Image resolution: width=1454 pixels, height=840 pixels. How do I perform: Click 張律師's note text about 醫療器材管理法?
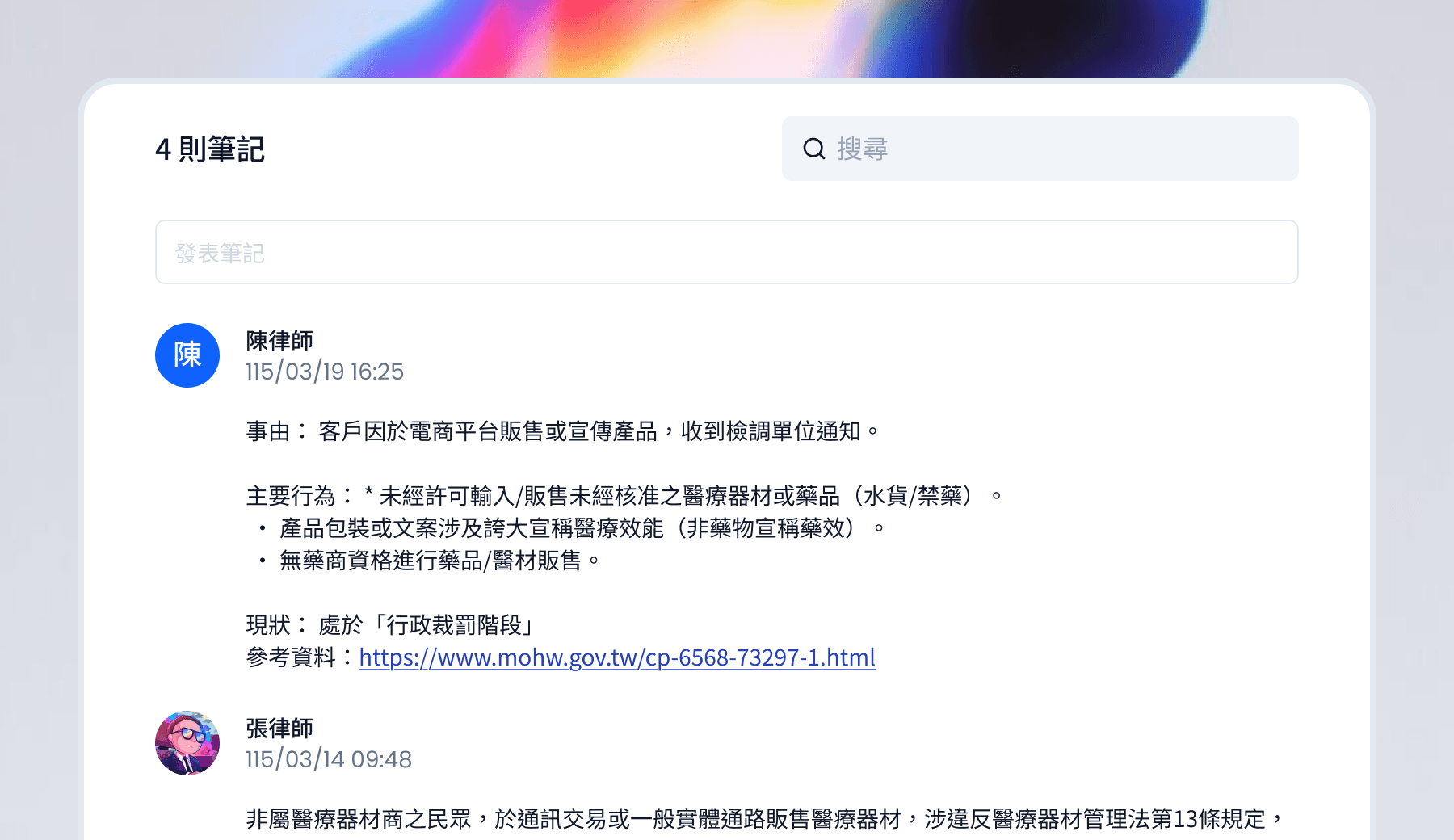(765, 819)
